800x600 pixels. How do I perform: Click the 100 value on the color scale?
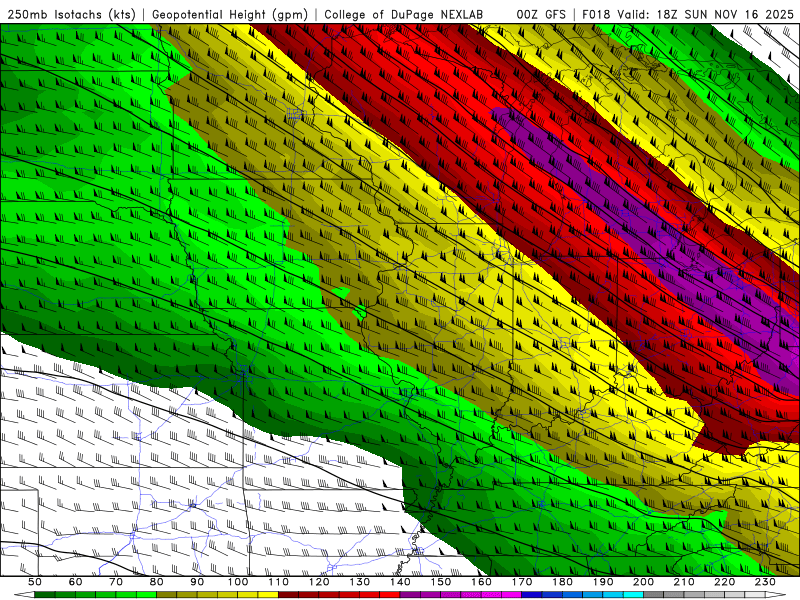238,582
